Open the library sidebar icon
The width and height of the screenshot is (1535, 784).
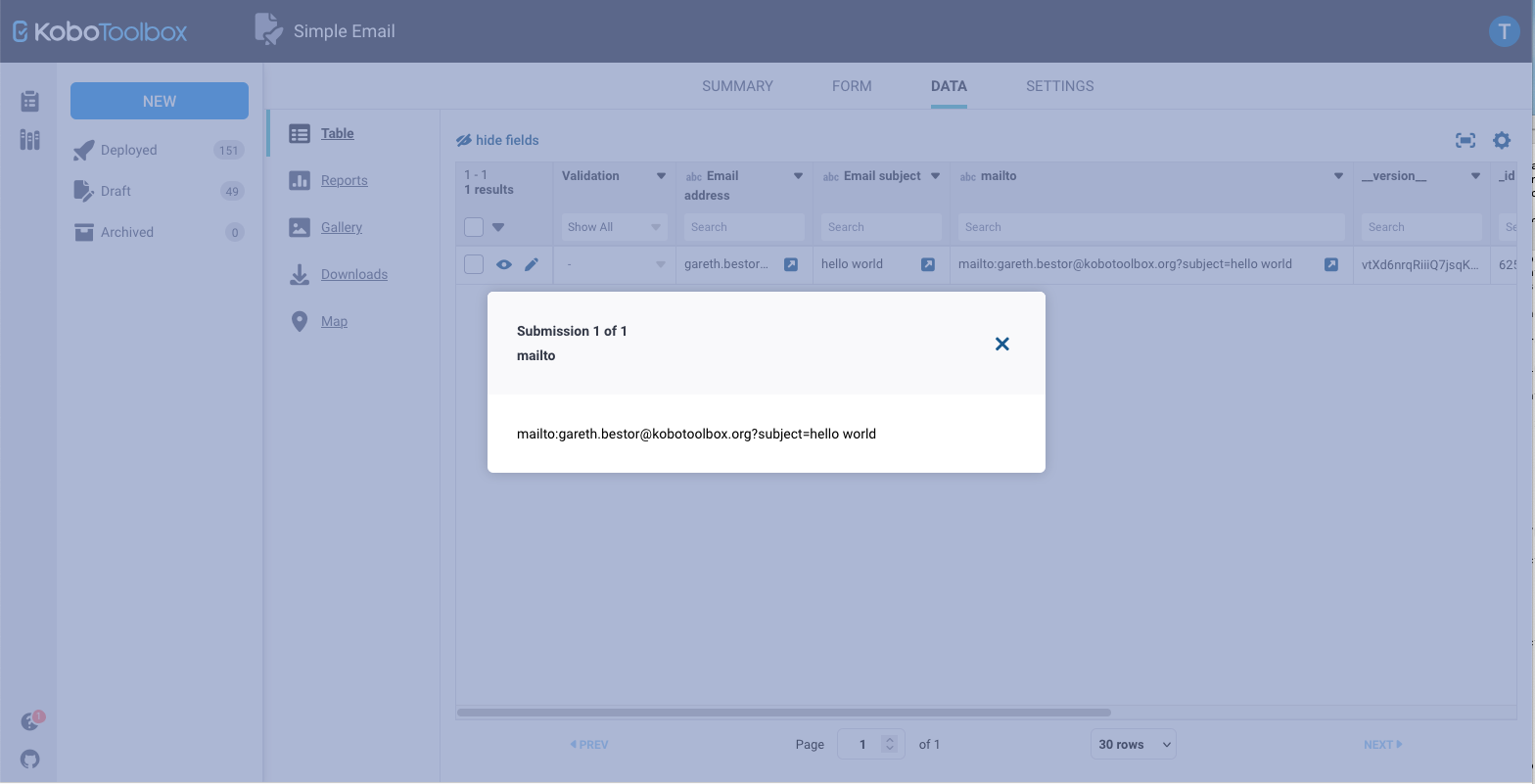coord(29,140)
